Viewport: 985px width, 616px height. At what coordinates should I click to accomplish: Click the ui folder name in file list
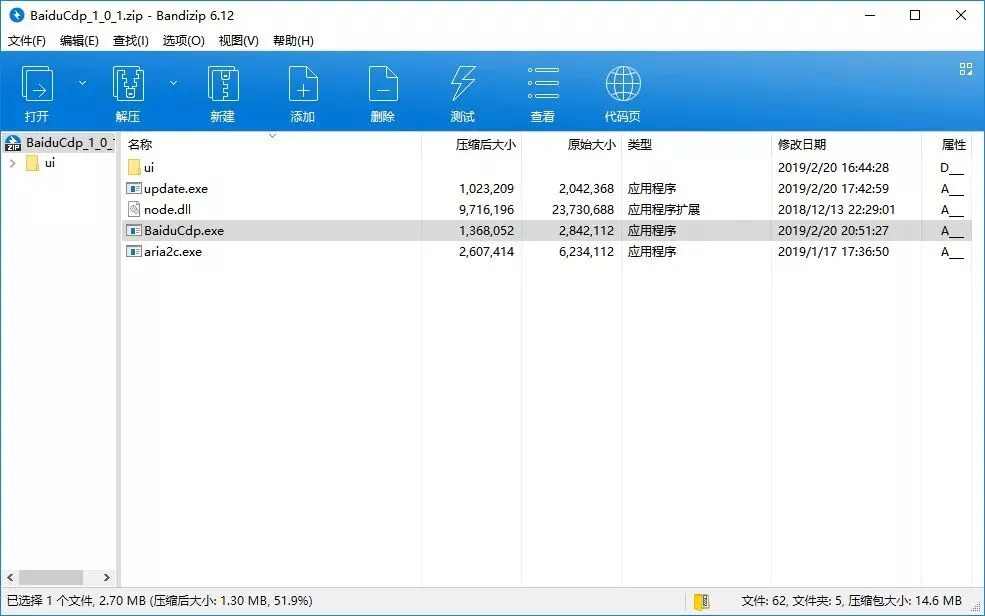coord(149,167)
